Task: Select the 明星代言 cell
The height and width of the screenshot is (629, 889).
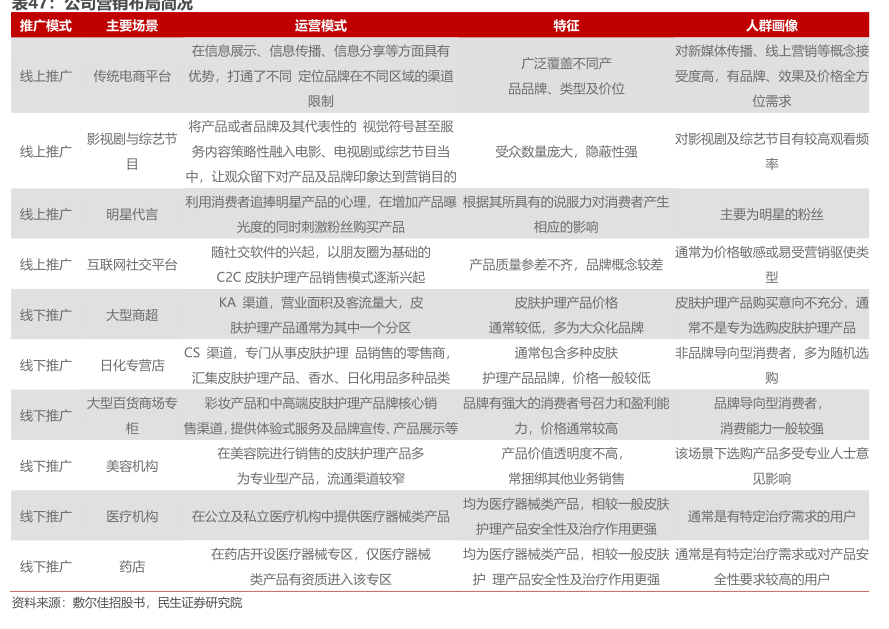Action: pos(132,214)
